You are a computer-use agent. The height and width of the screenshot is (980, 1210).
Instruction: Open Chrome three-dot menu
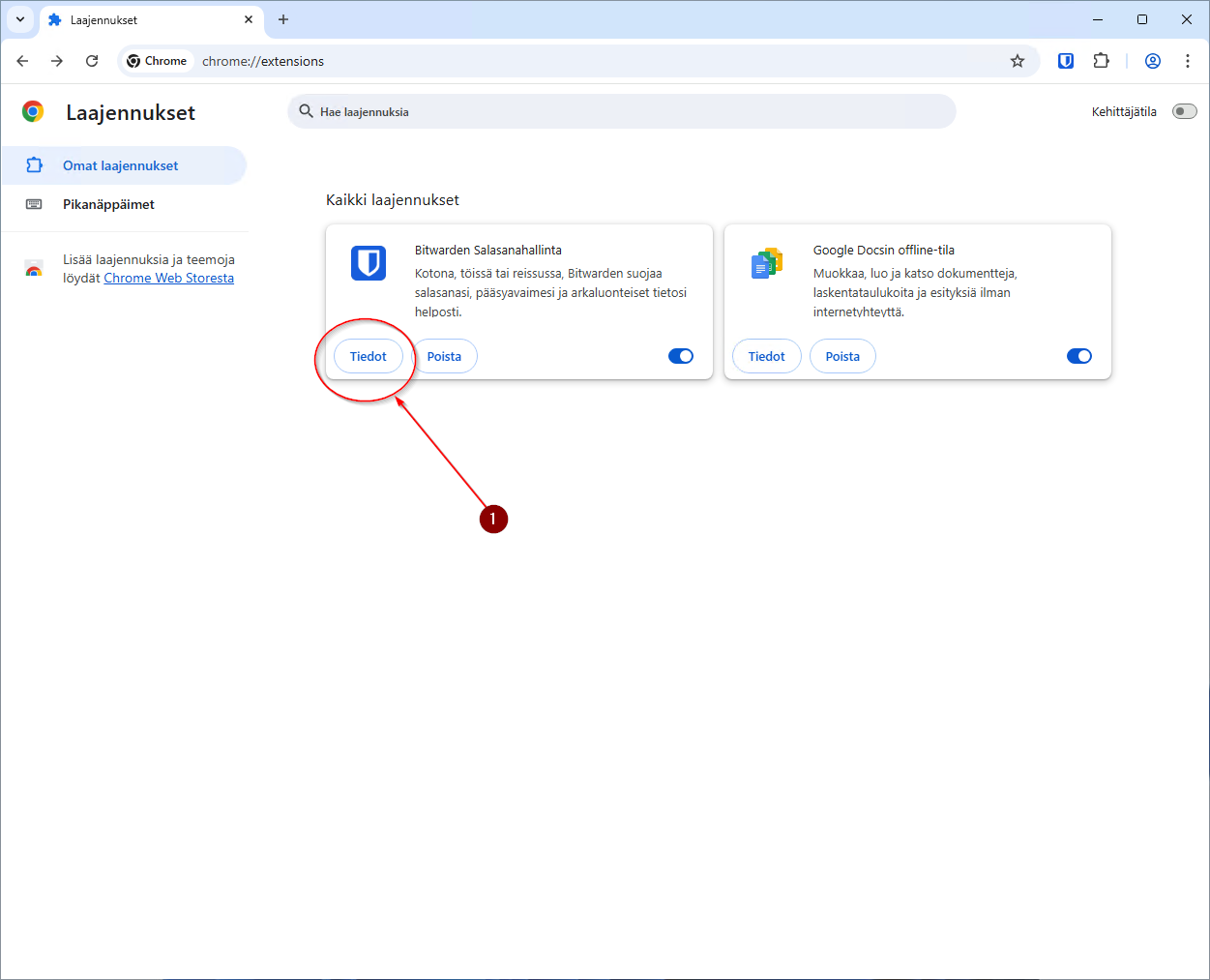point(1188,61)
